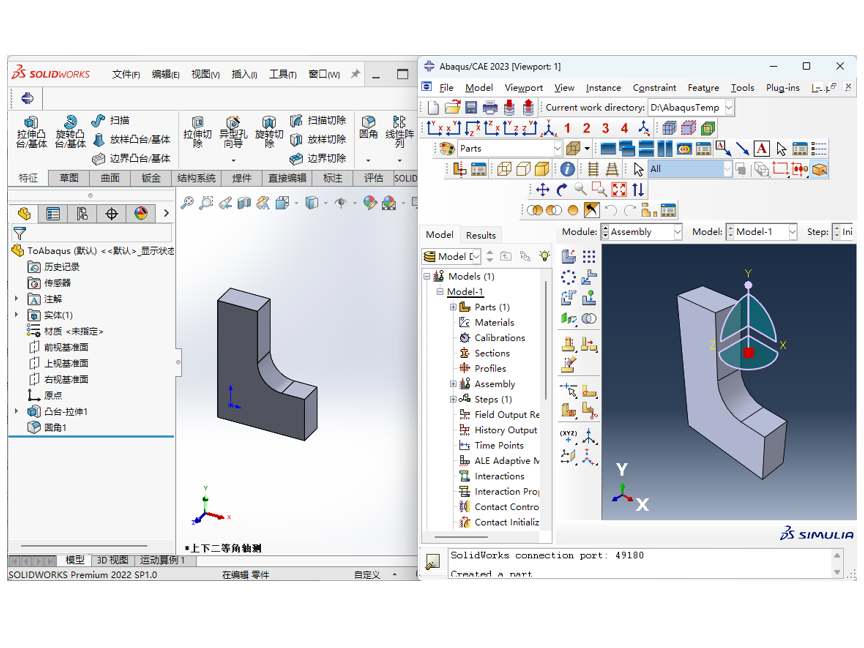Open the PropertyManager tab icon

(x=53, y=213)
